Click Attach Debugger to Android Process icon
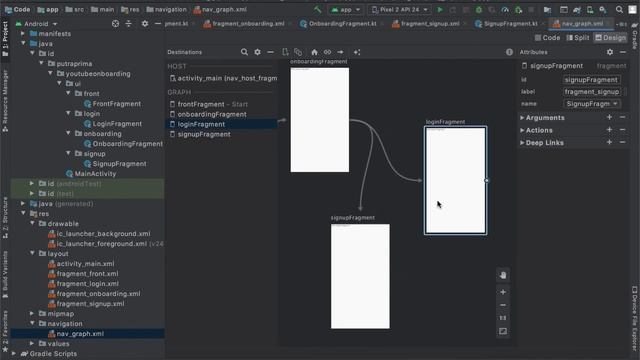This screenshot has width=640, height=360. point(518,9)
